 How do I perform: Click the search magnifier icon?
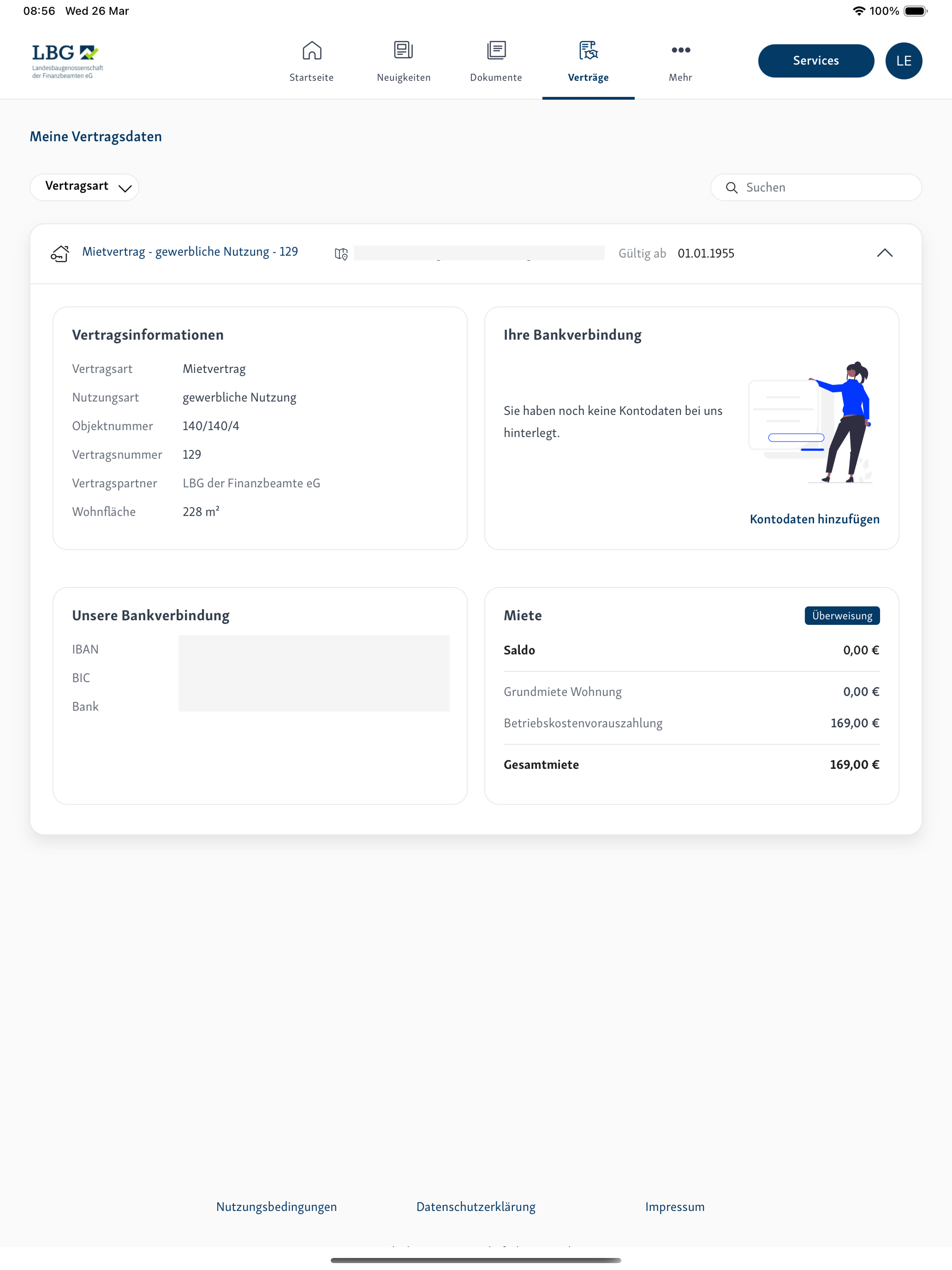coord(732,188)
